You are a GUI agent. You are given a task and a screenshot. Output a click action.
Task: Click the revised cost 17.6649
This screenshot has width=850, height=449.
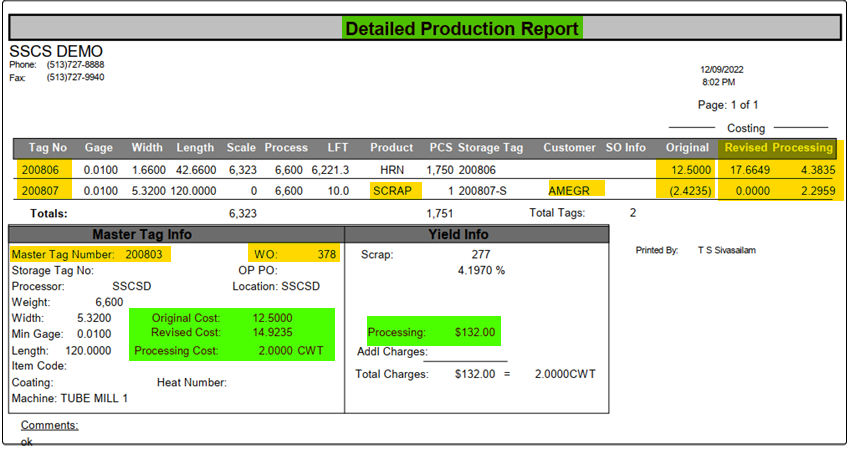(750, 170)
